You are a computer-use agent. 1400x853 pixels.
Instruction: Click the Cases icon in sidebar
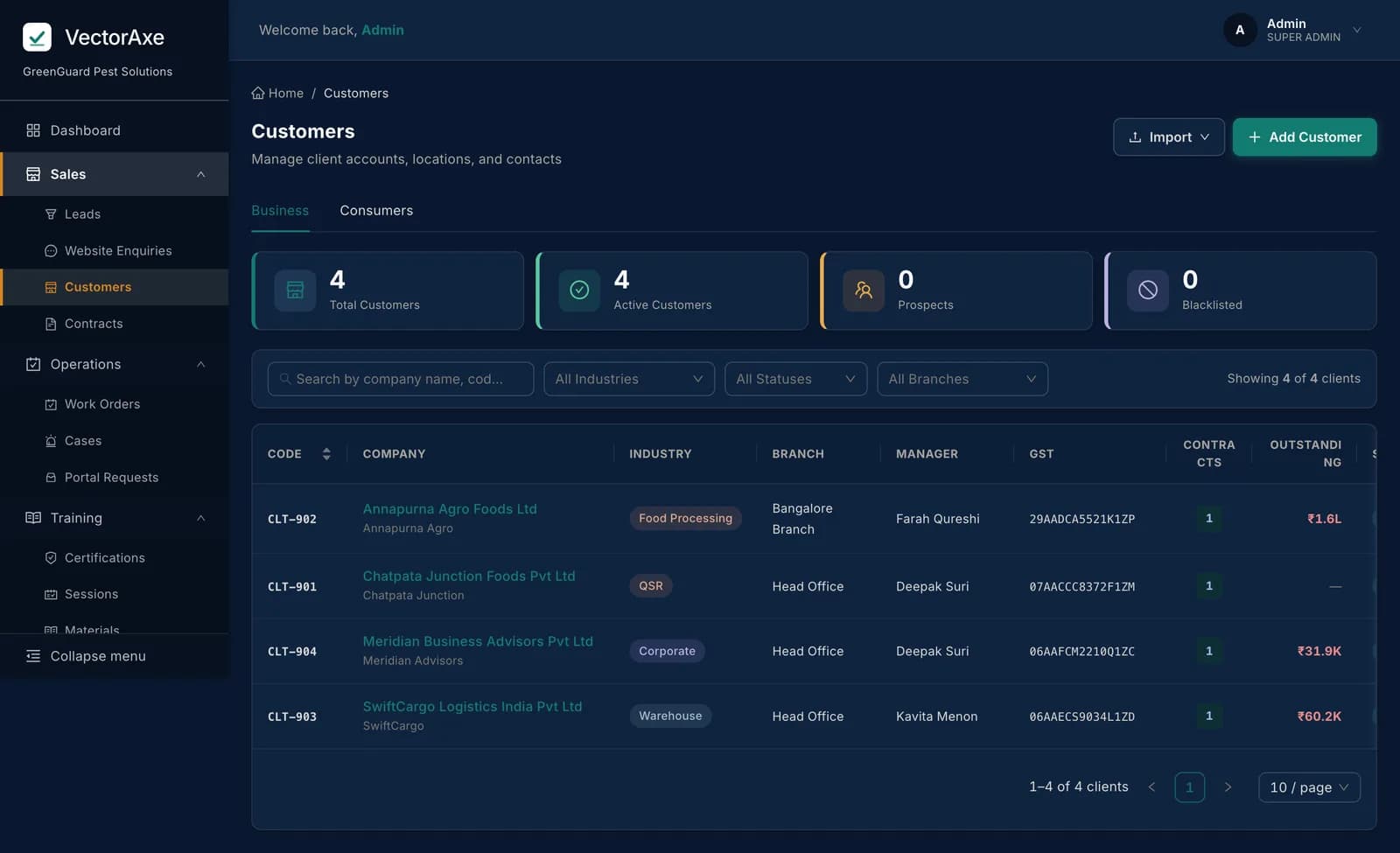pos(51,441)
